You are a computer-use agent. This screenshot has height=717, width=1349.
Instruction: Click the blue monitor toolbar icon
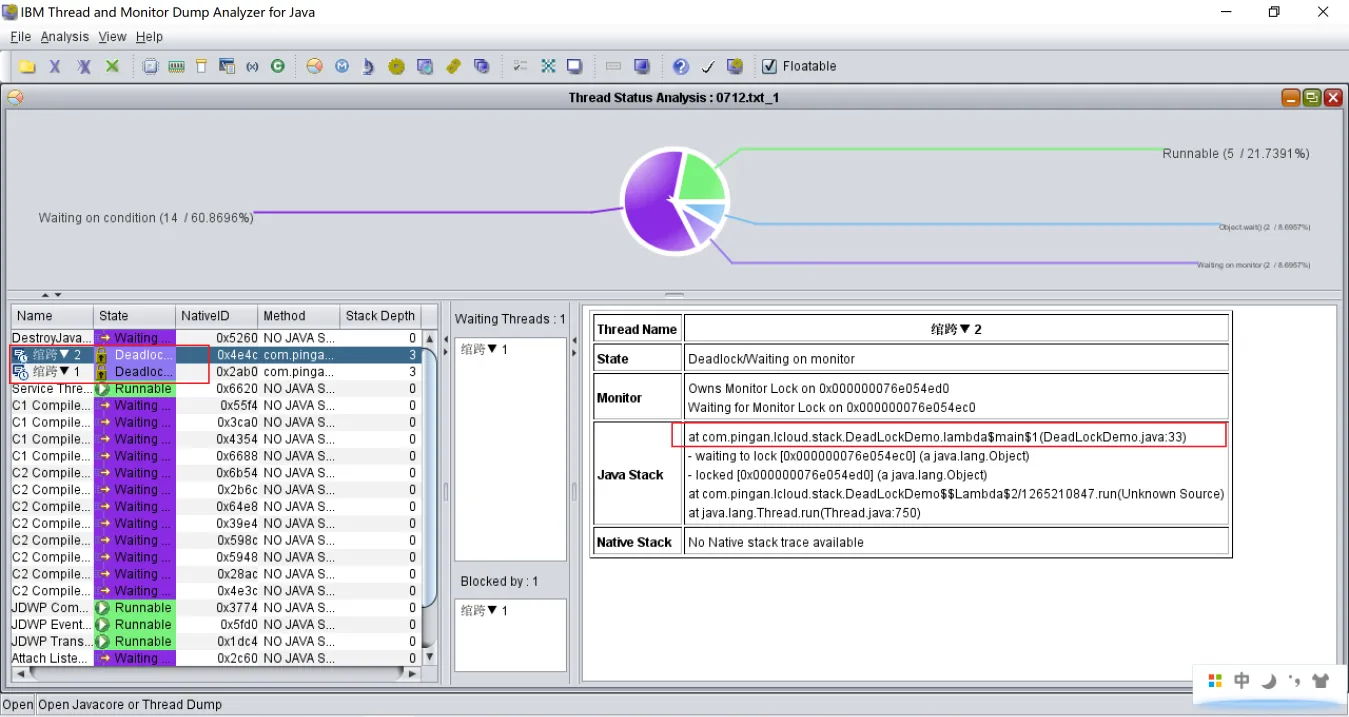642,66
